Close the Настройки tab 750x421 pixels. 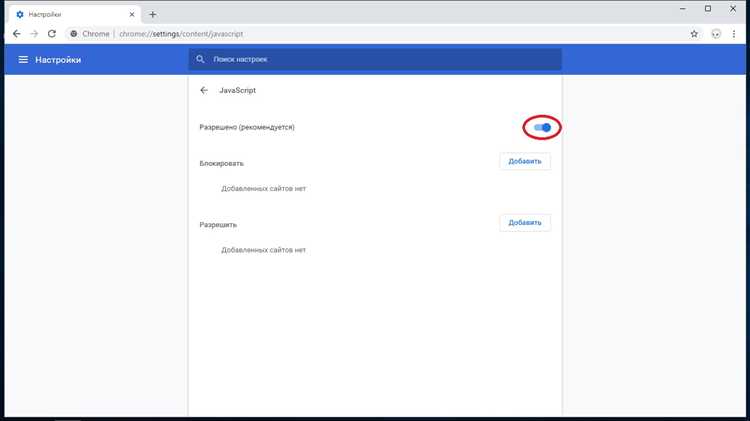[132, 15]
